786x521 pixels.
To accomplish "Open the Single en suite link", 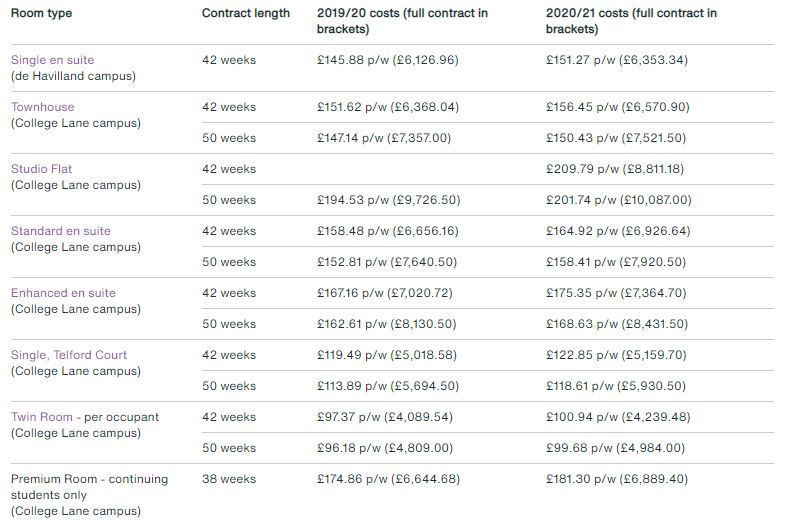I will [53, 60].
